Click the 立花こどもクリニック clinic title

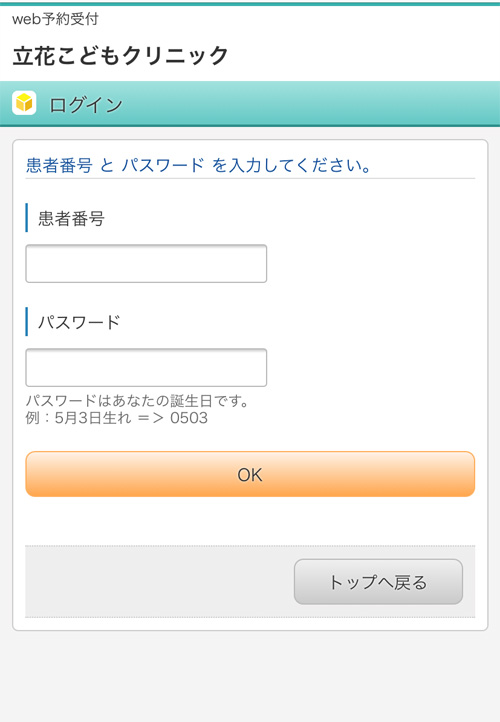(121, 56)
